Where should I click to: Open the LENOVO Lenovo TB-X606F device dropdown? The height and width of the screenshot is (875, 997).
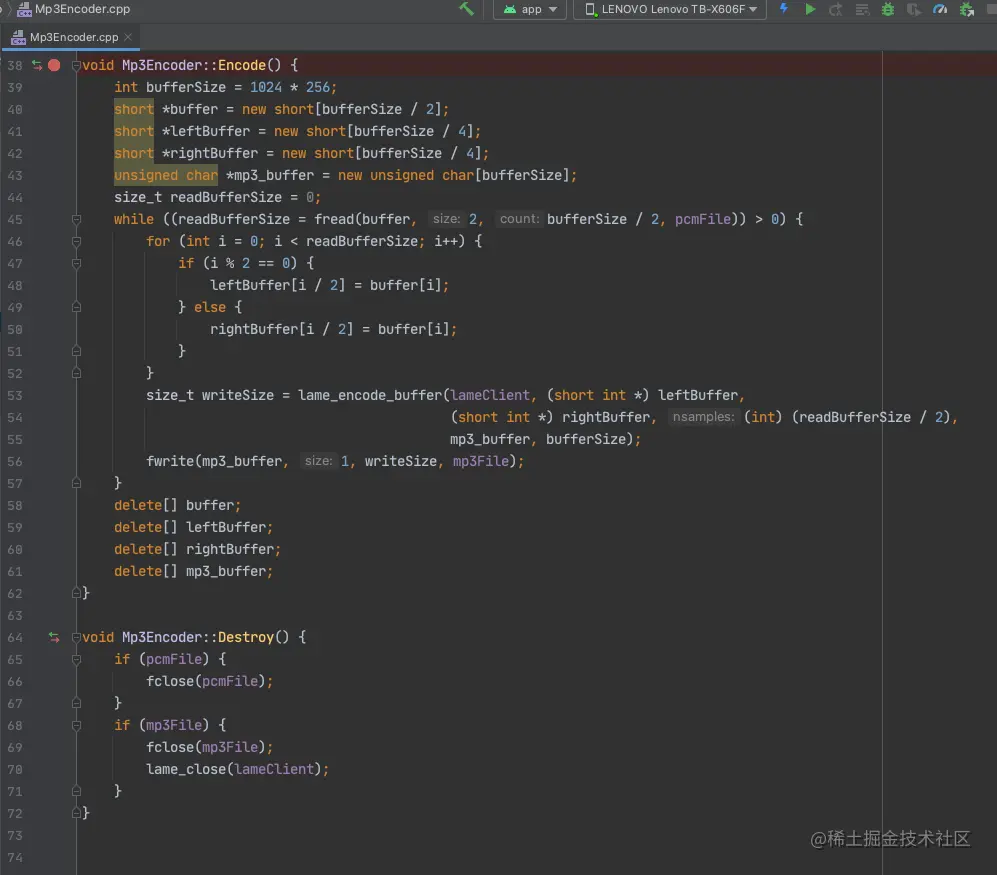coord(670,10)
